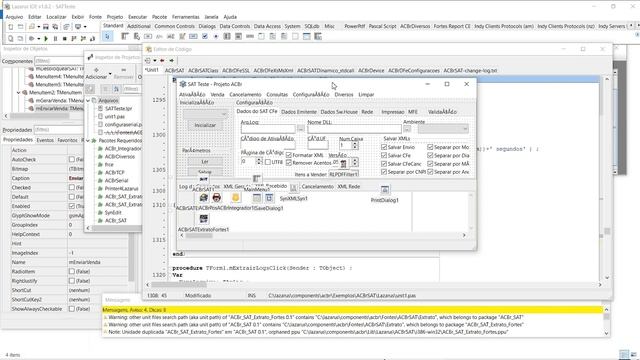Viewport: 640px width, 360px height.
Task: Switch to the Additional palette tab
Action: [x=139, y=26]
